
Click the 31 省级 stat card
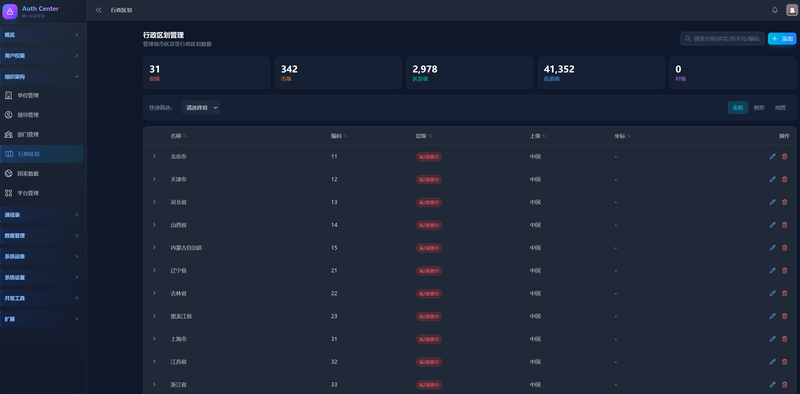tap(207, 73)
